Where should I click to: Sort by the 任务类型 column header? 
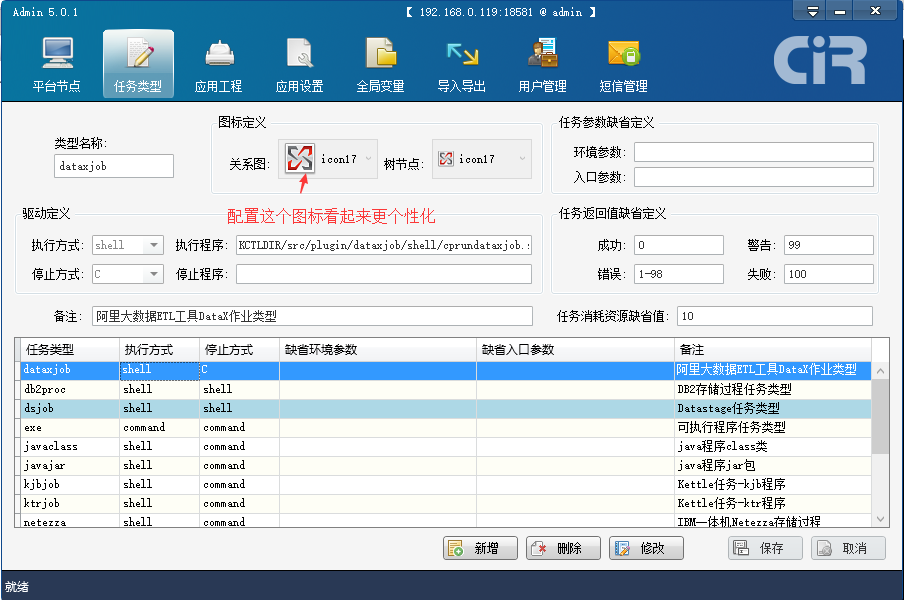coord(70,350)
